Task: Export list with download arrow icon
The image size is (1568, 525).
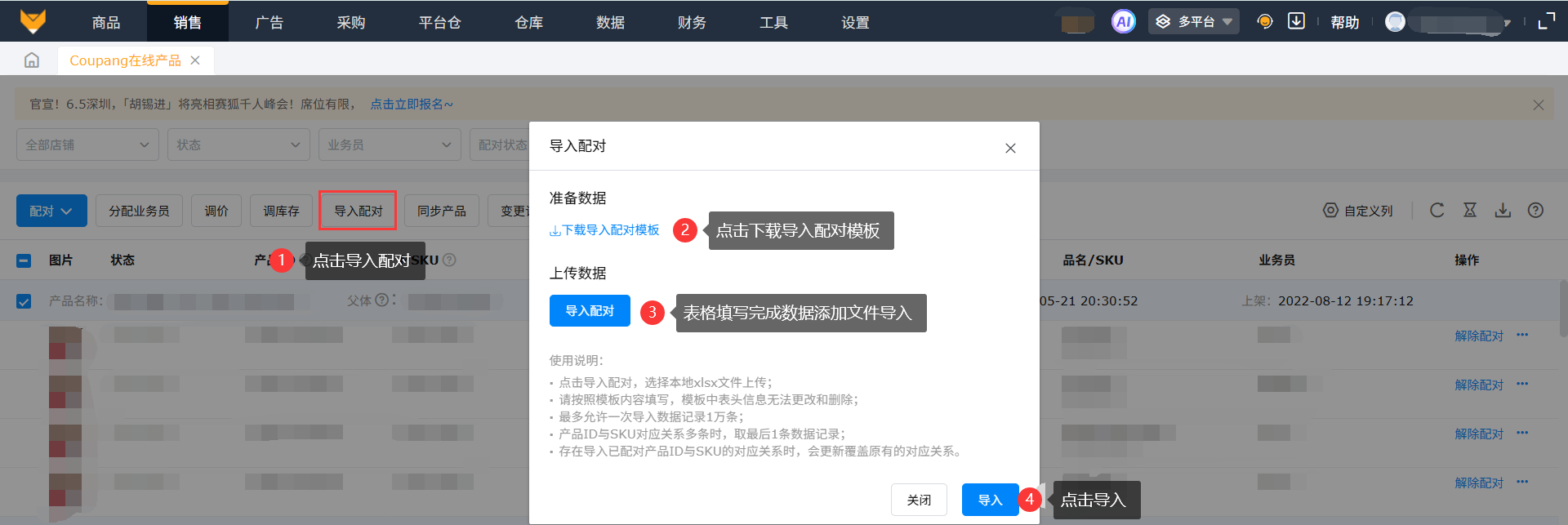Action: (x=1503, y=211)
